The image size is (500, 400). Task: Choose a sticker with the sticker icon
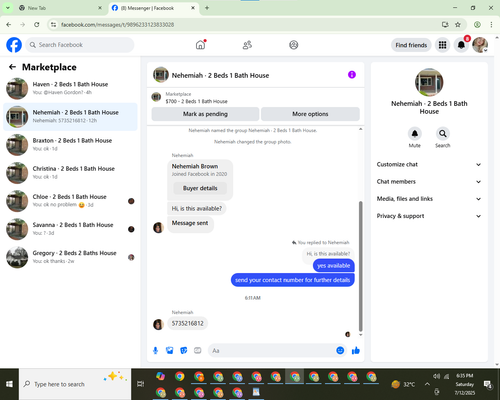(x=184, y=350)
